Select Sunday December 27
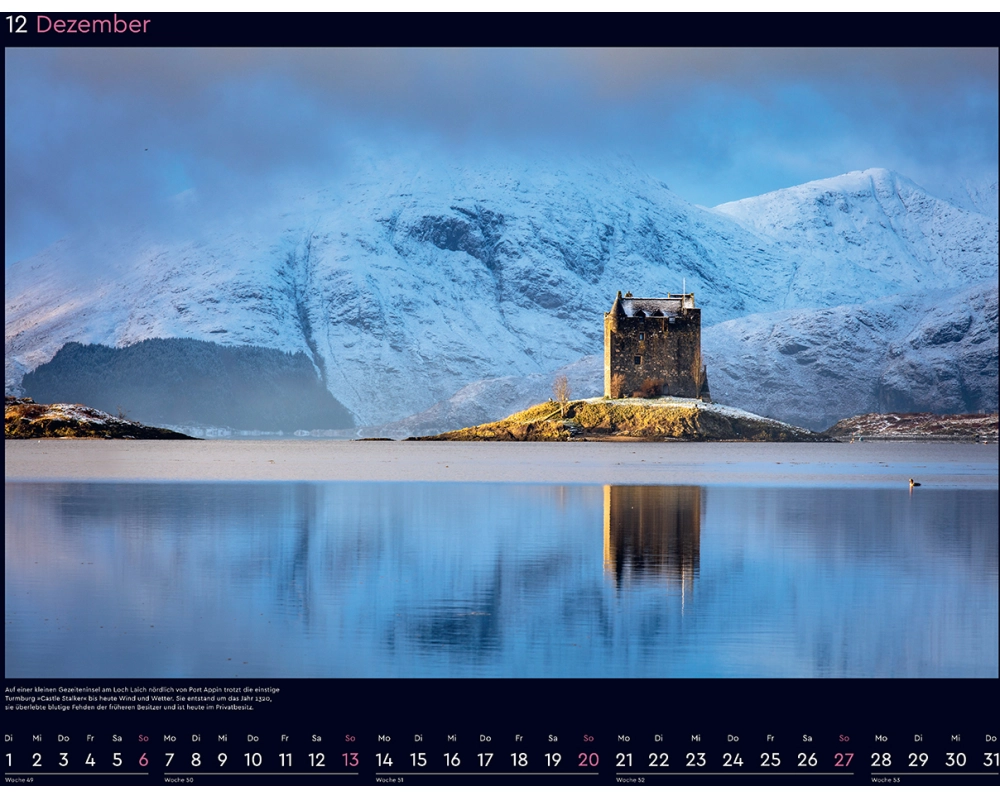The height and width of the screenshot is (800, 1000). coord(844,759)
